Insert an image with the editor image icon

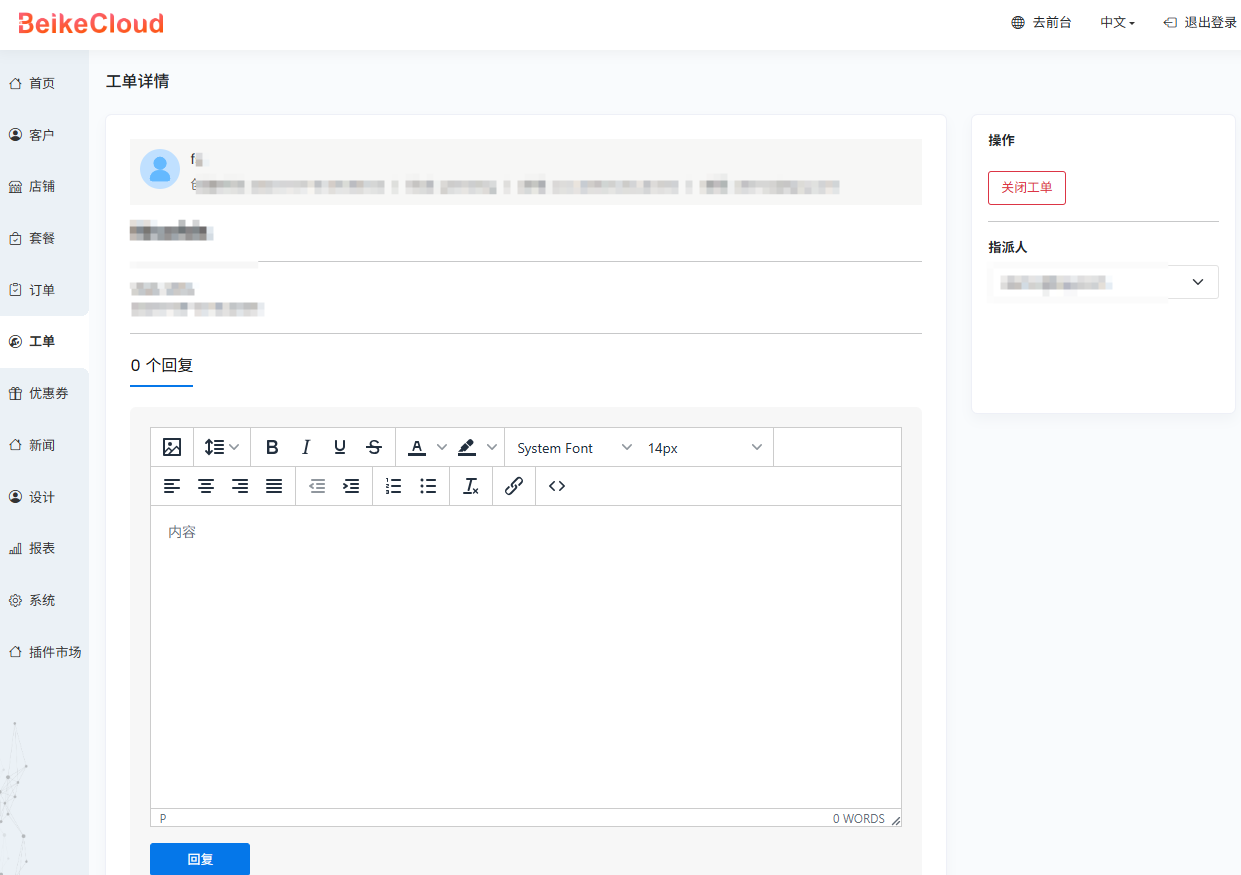pos(172,448)
